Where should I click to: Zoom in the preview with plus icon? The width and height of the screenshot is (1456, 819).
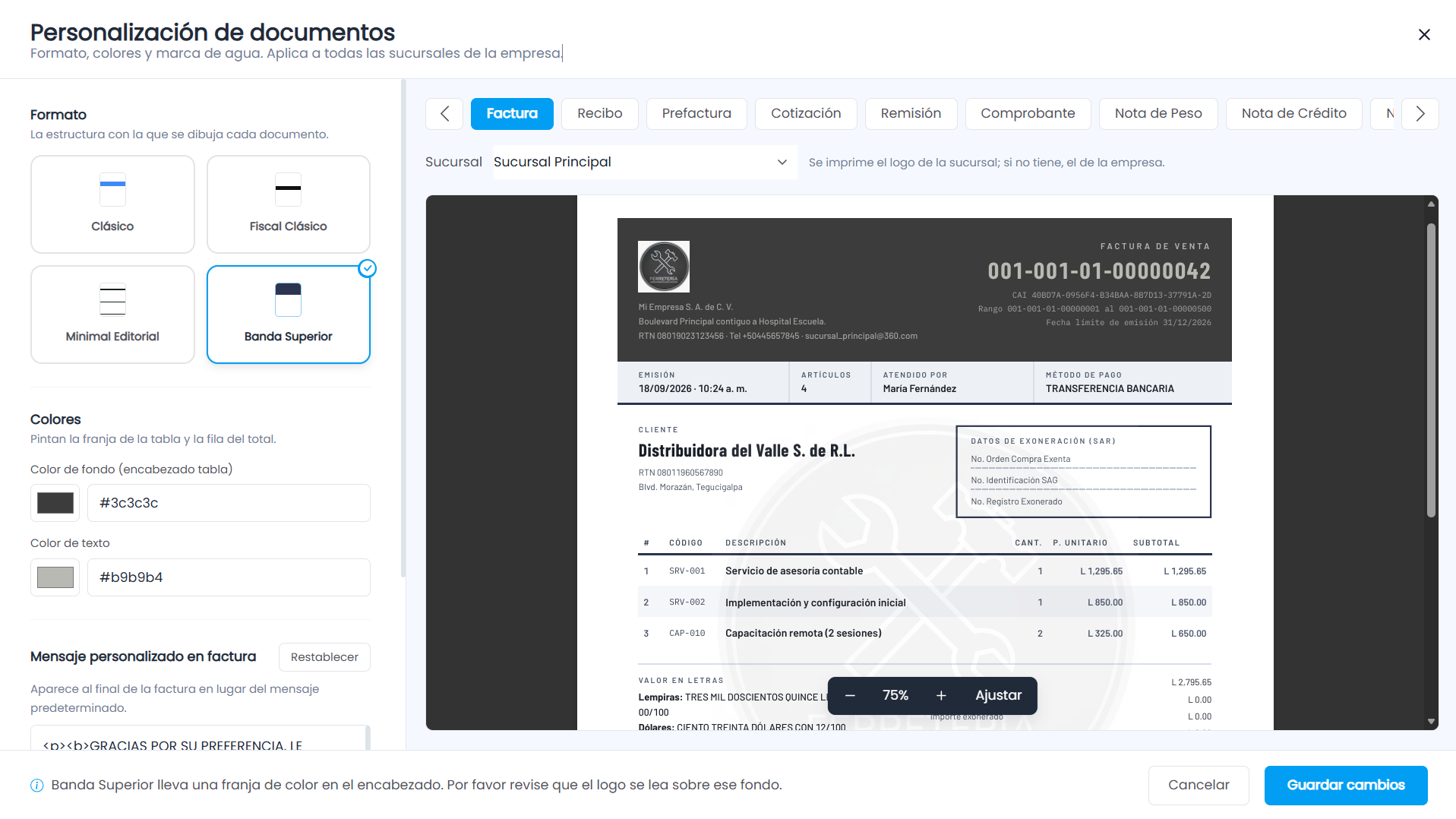point(941,696)
